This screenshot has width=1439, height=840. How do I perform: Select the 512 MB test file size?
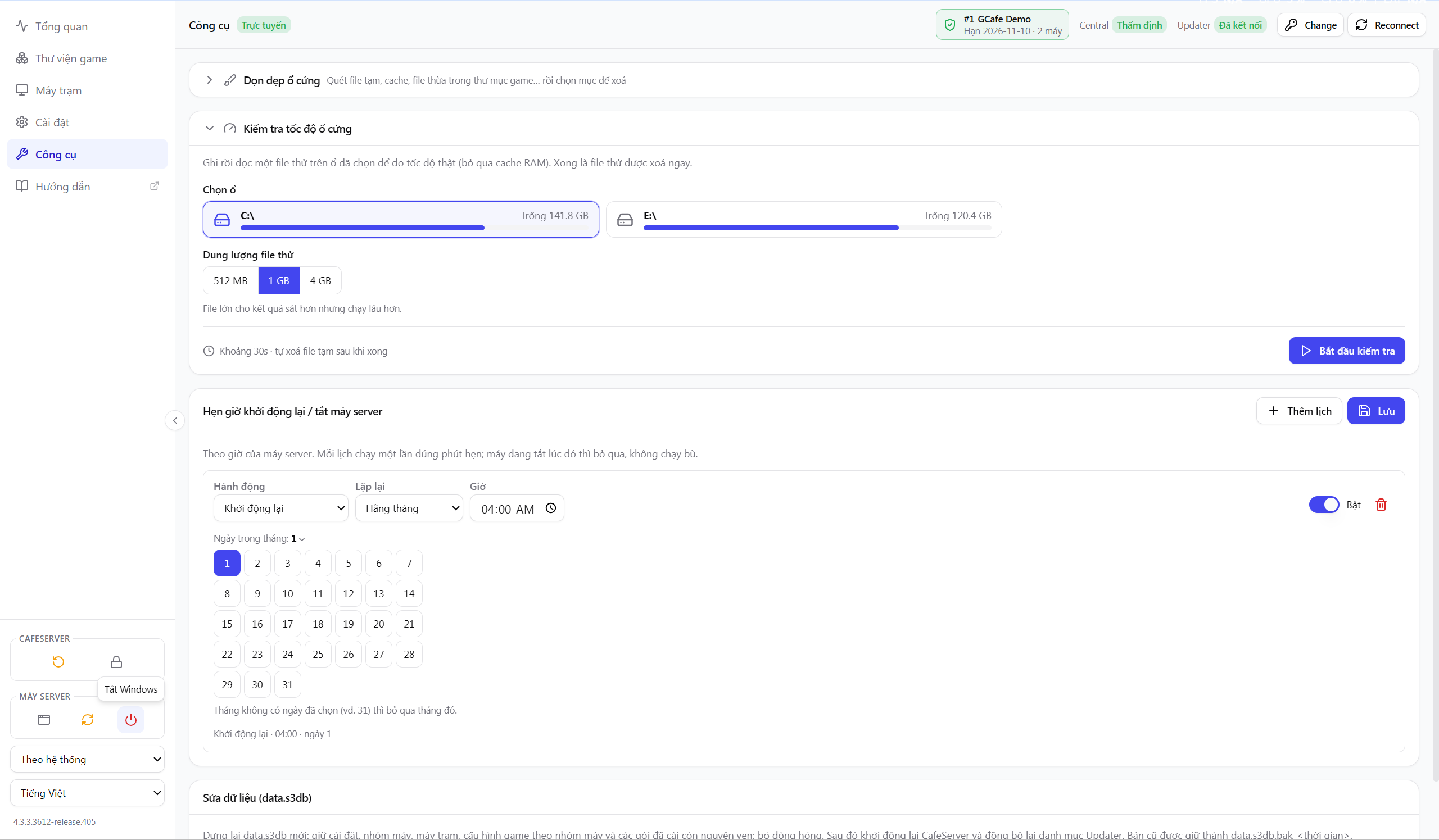230,280
